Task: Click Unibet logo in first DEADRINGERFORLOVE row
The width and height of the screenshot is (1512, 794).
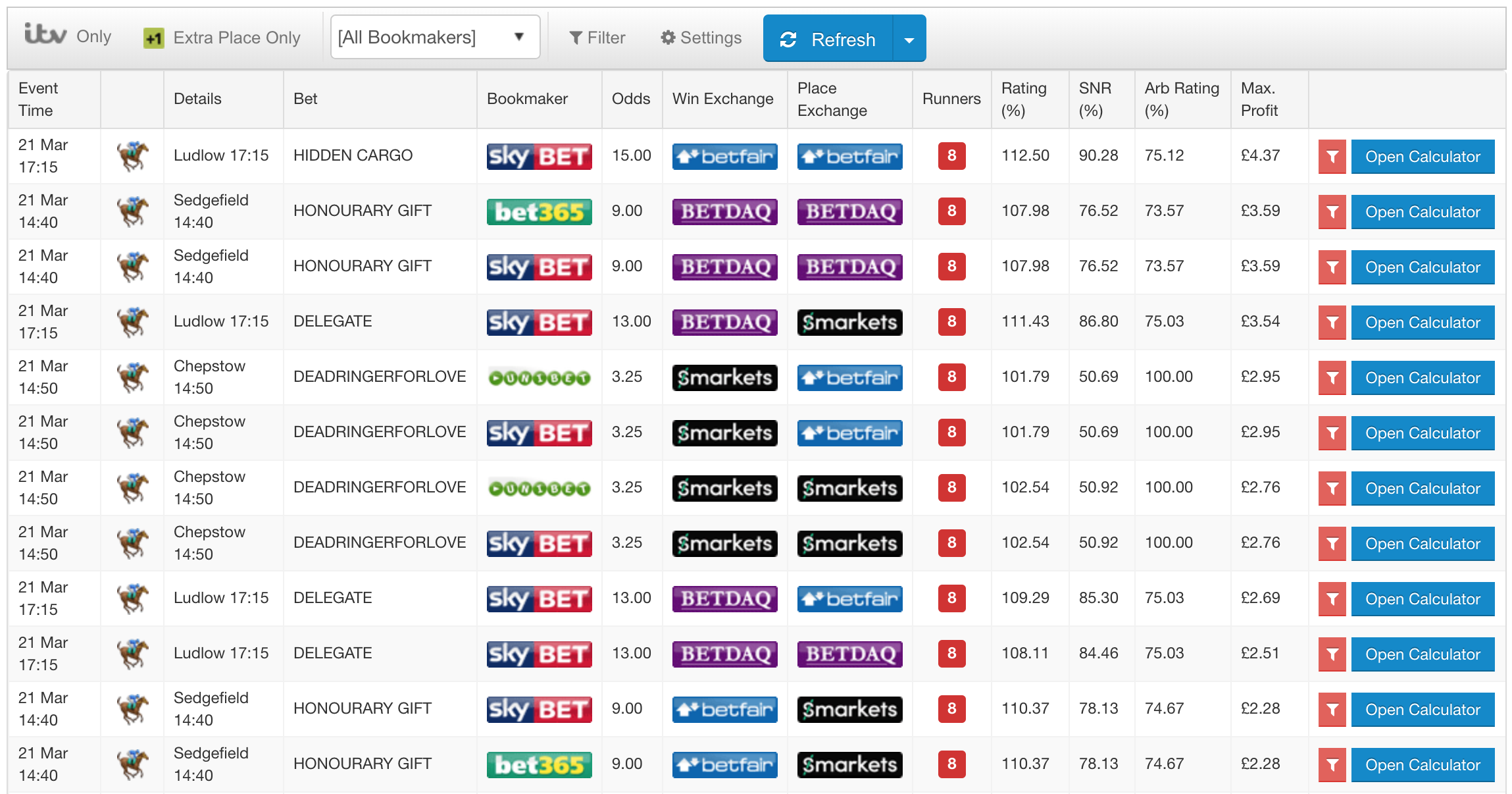Action: (539, 378)
